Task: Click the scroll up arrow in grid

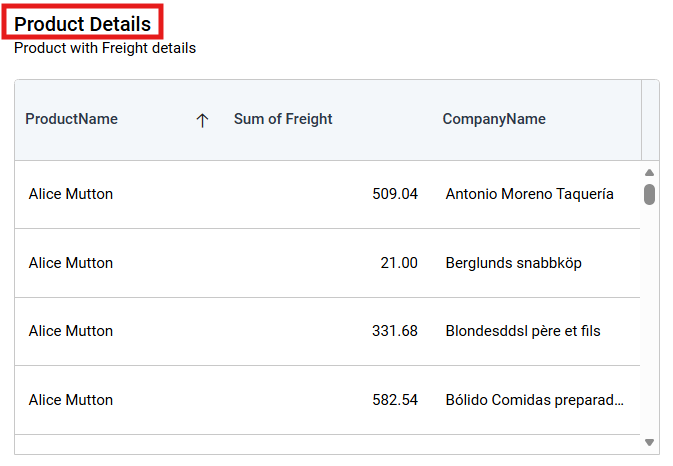Action: coord(649,172)
